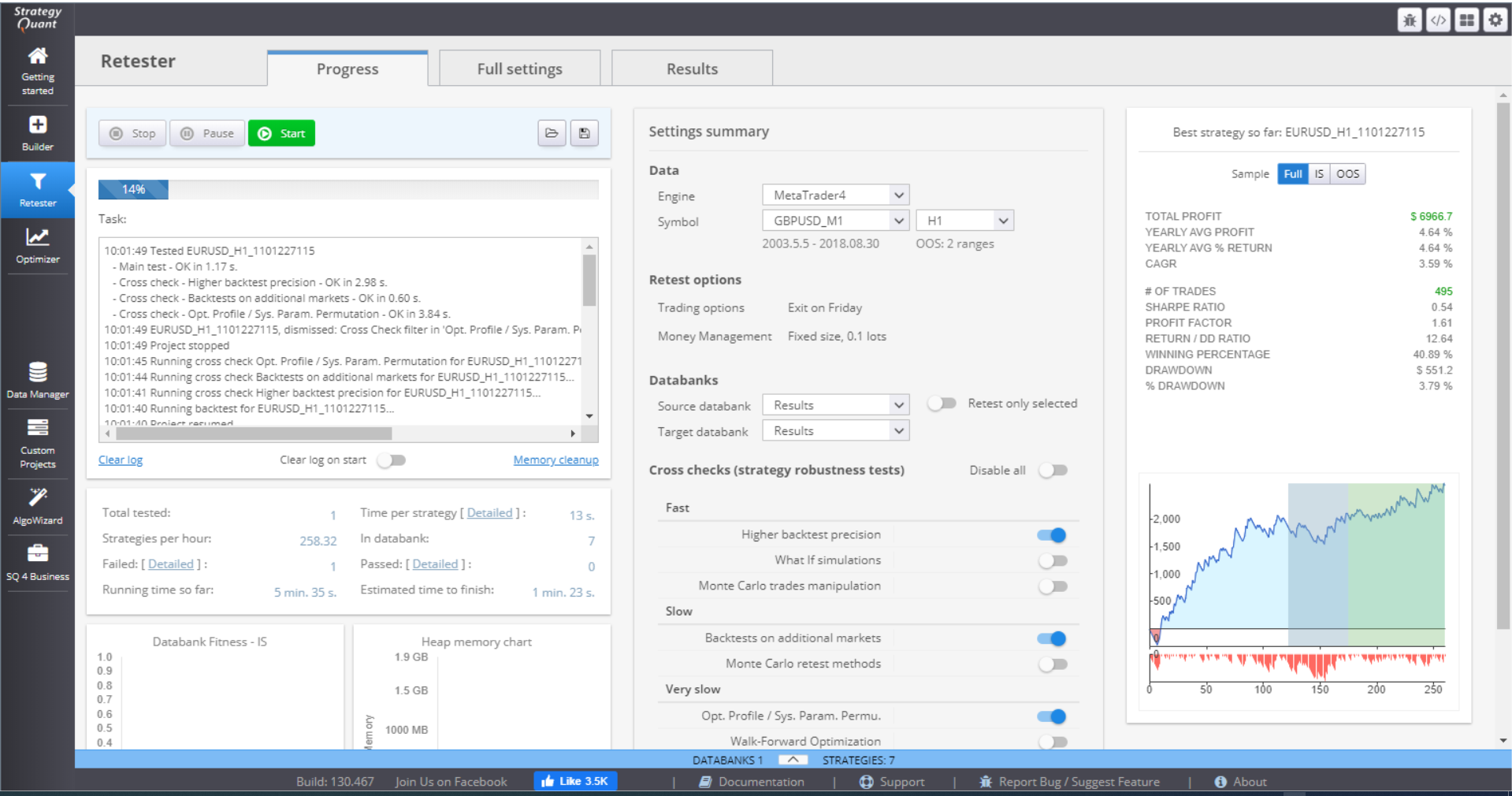
Task: Open Documentation in footer
Action: point(752,782)
